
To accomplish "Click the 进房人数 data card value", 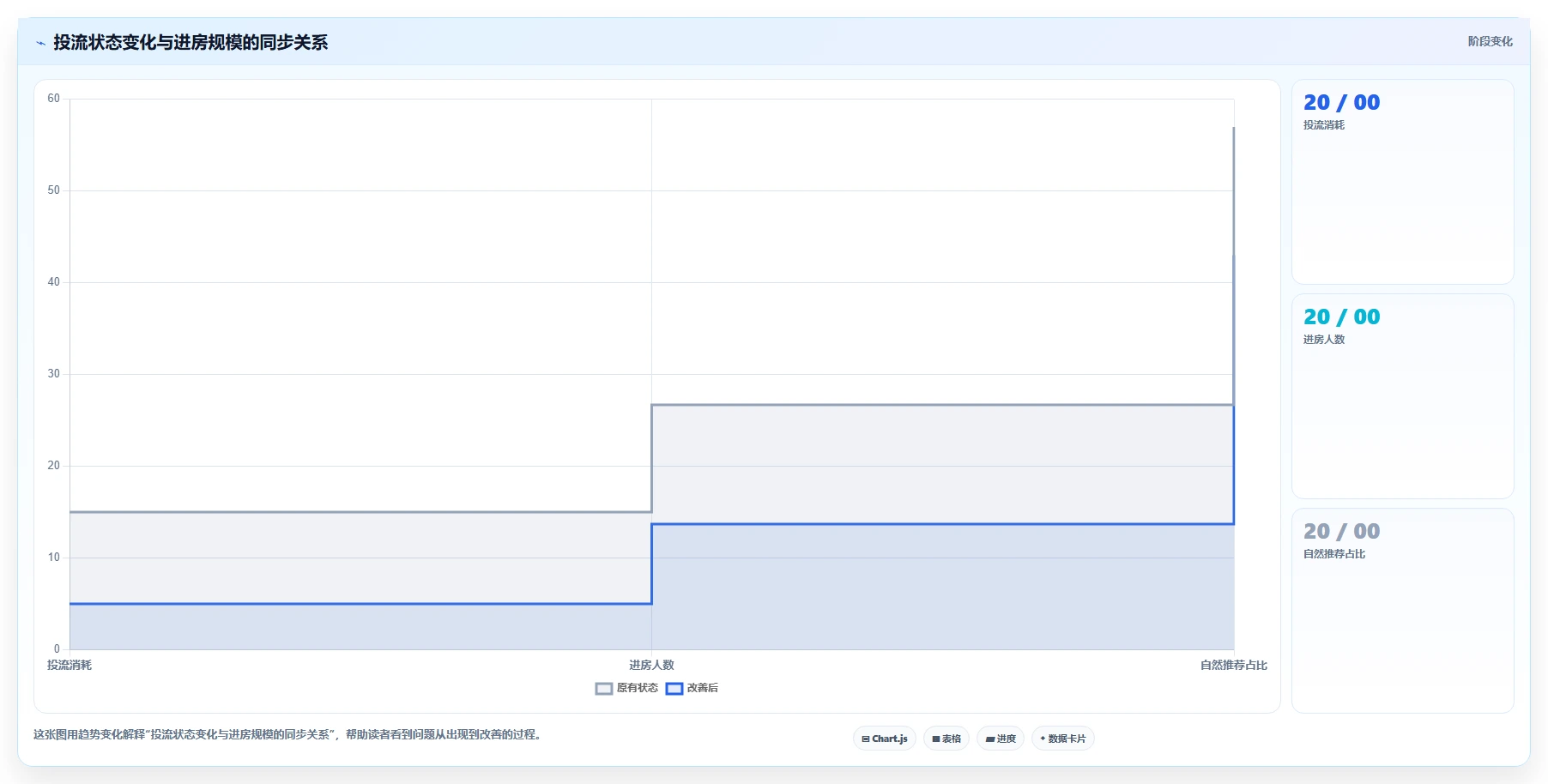I will [x=1341, y=317].
